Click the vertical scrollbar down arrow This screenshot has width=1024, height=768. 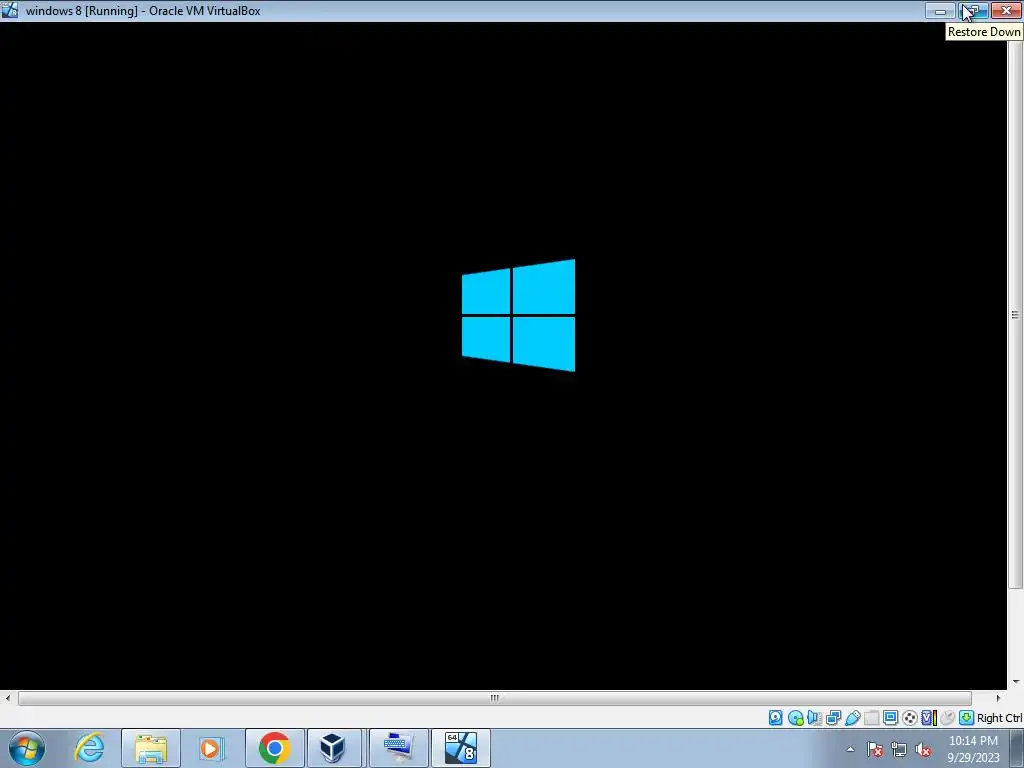pos(1016,682)
